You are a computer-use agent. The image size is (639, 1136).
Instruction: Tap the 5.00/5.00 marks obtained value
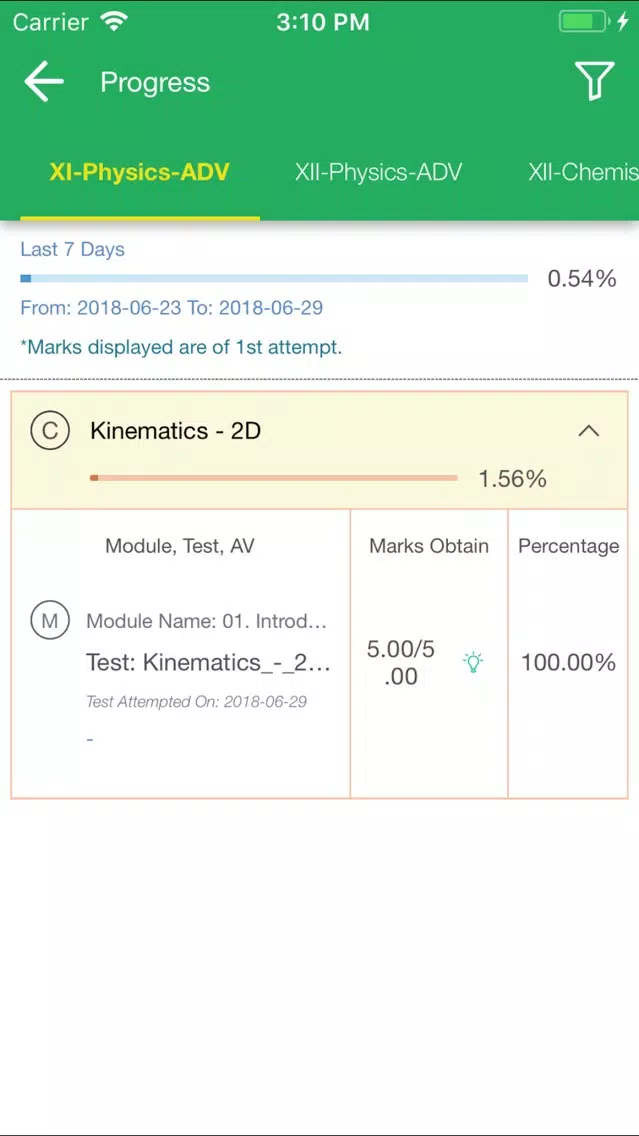click(x=401, y=662)
